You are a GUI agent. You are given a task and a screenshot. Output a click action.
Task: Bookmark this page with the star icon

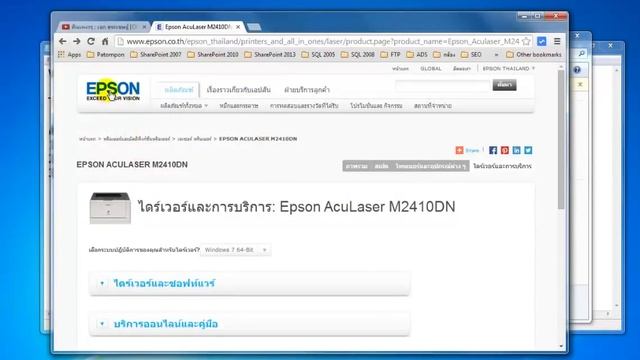pos(526,41)
